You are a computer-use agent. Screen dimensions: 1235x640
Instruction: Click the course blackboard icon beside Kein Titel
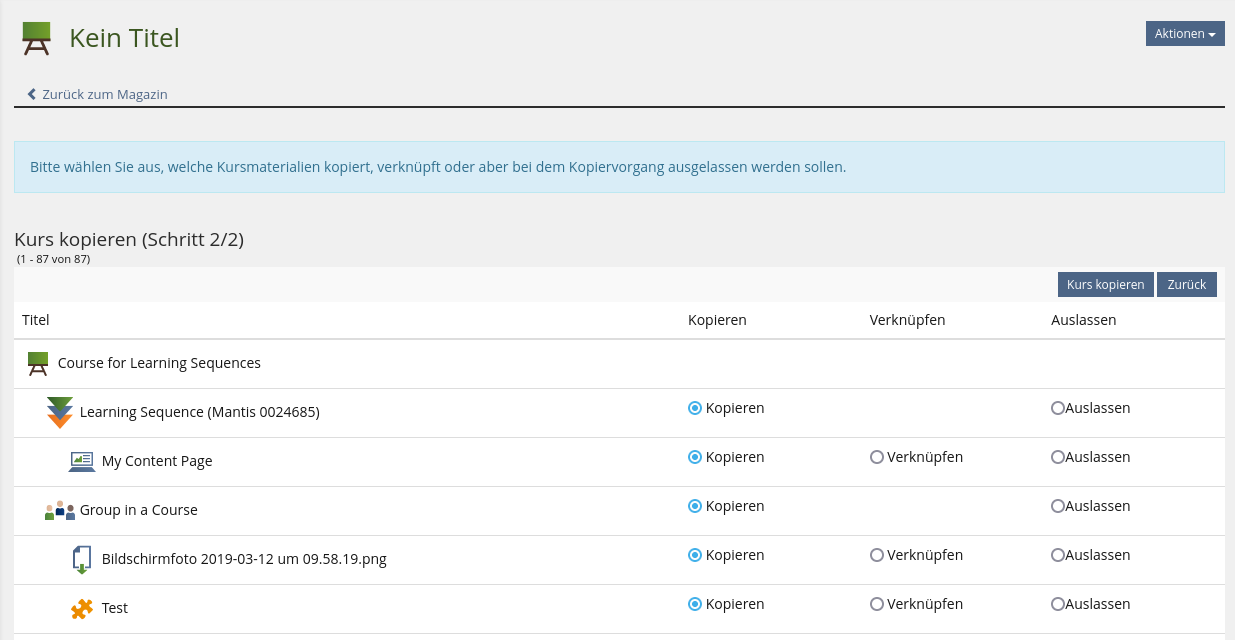pos(37,39)
